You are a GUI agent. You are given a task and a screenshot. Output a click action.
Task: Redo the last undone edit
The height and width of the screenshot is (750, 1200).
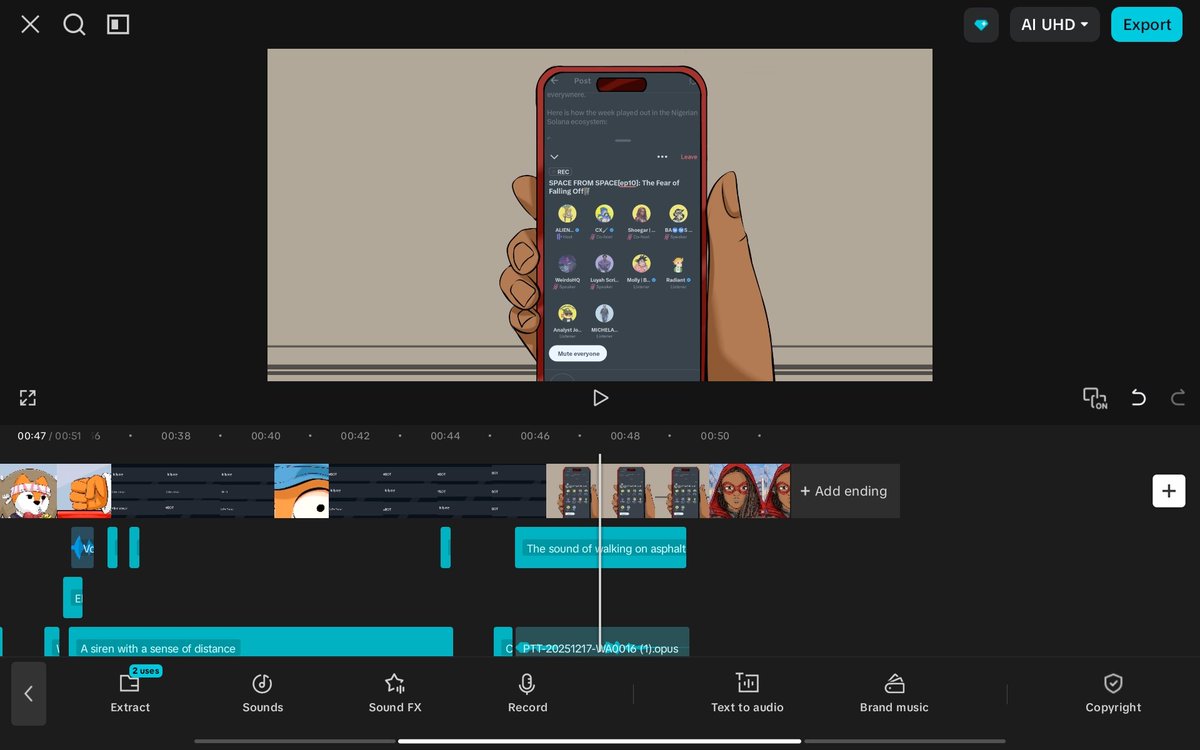1178,398
